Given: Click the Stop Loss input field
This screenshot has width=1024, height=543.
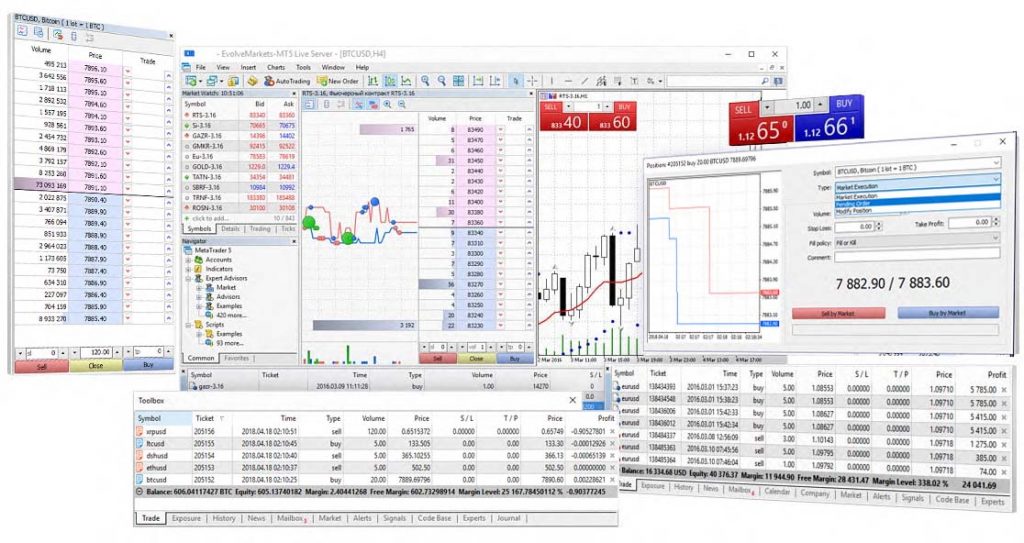Looking at the screenshot, I should point(854,226).
